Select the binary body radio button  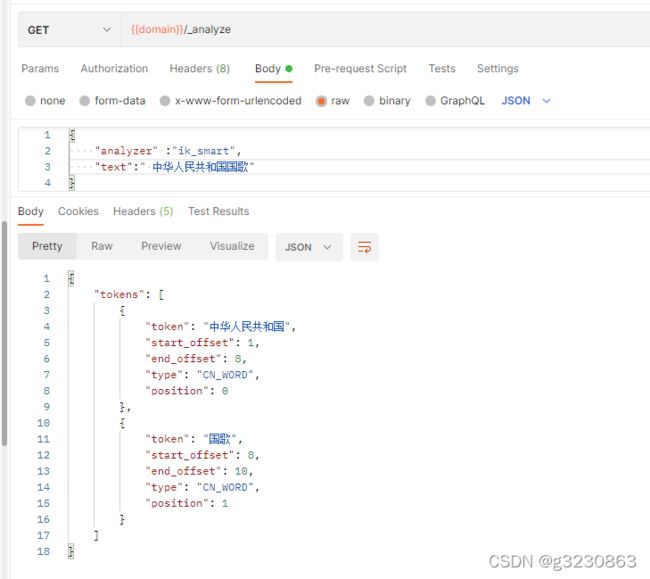pyautogui.click(x=369, y=101)
